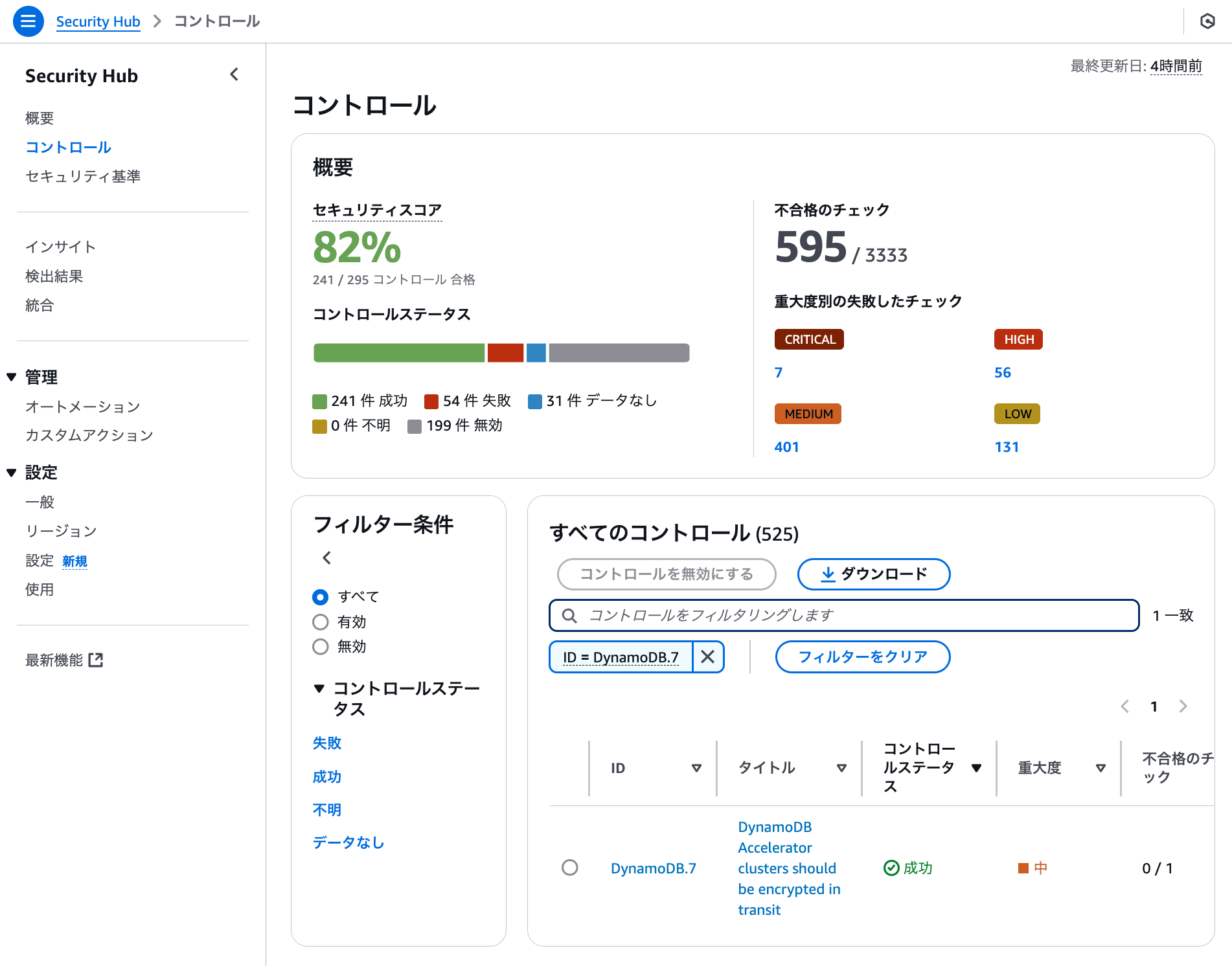Click the red failed status bar segment
The image size is (1232, 966).
(505, 353)
